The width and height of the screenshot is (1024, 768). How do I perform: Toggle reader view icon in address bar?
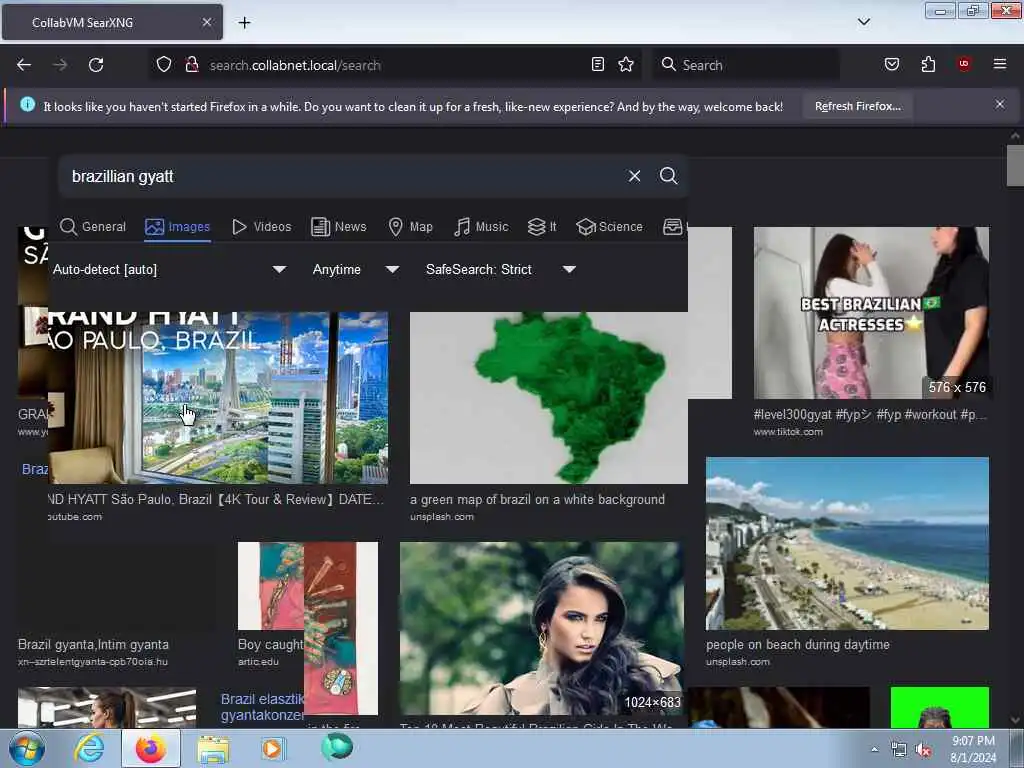[x=598, y=64]
